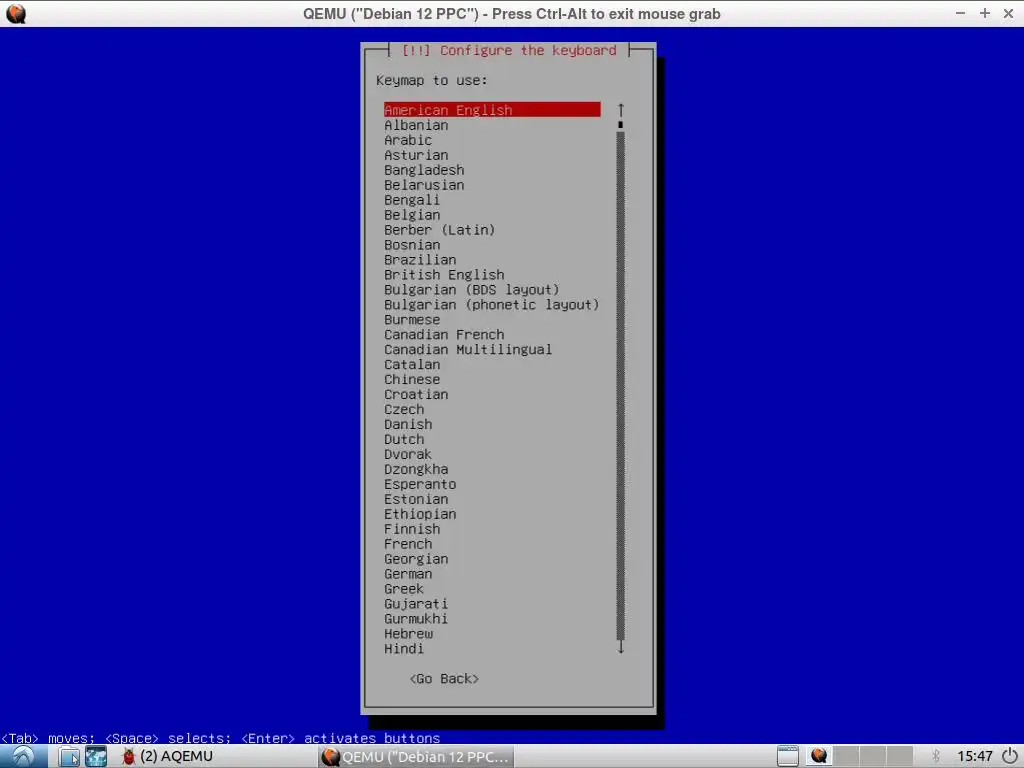Click the Bluetooth tray icon
Viewport: 1024px width, 768px height.
(x=935, y=756)
